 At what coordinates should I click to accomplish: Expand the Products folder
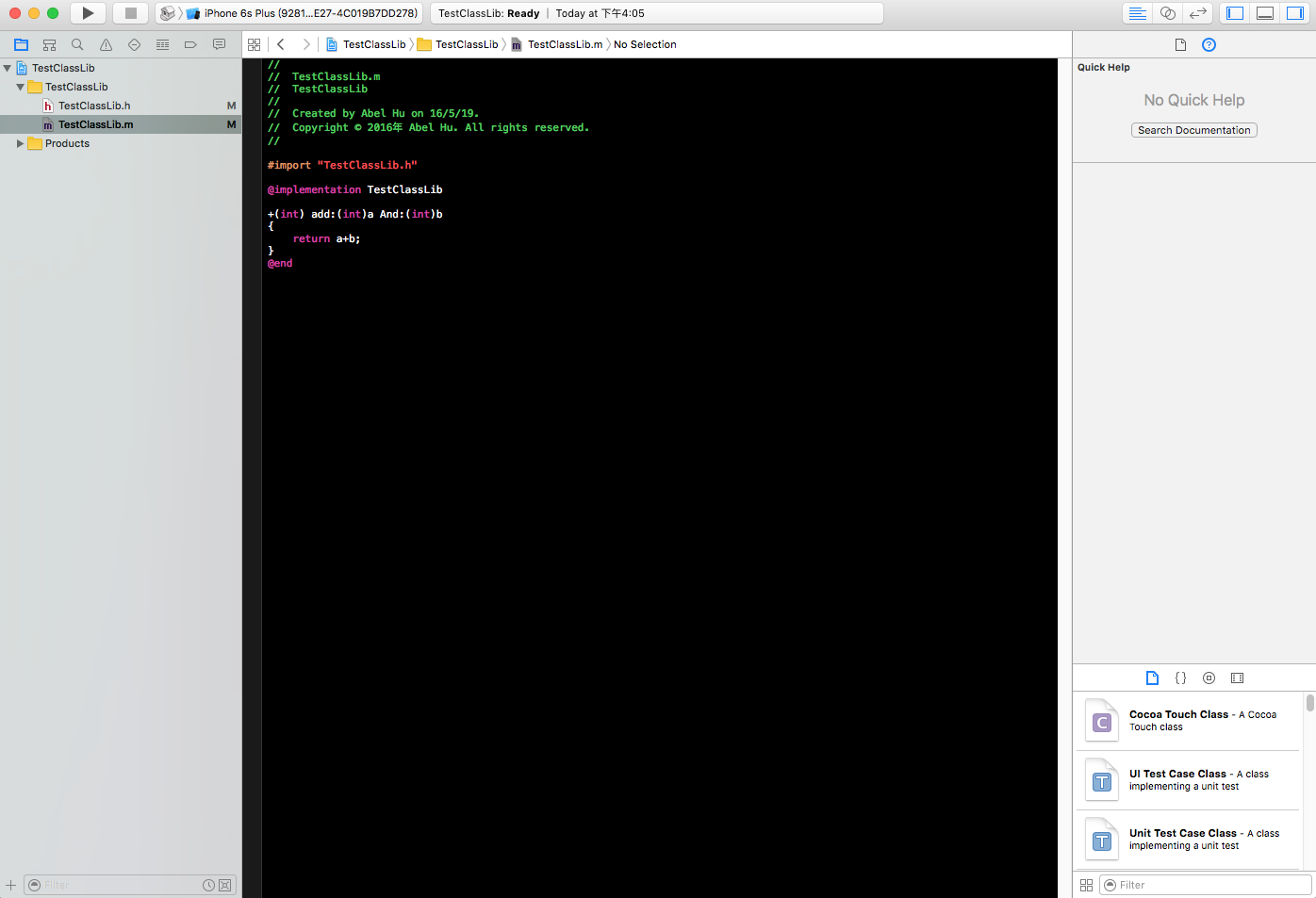tap(20, 143)
